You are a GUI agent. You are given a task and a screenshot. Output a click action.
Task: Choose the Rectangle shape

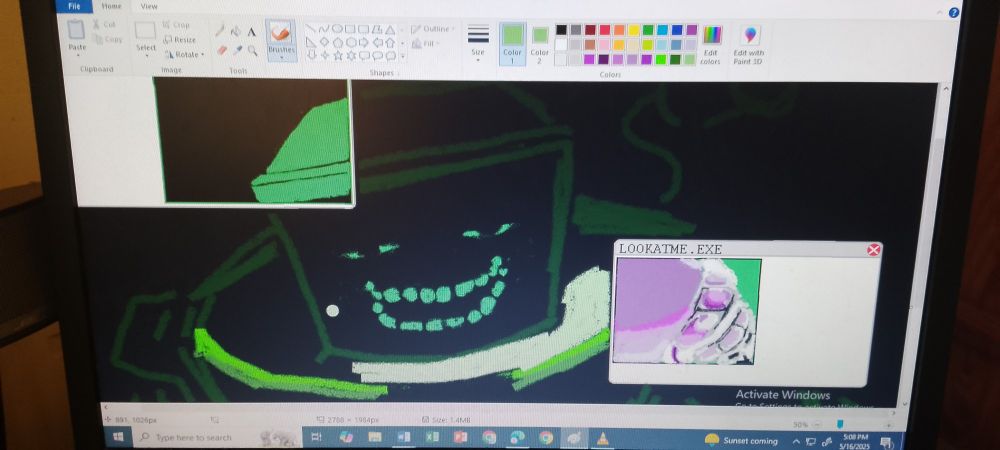coord(350,29)
